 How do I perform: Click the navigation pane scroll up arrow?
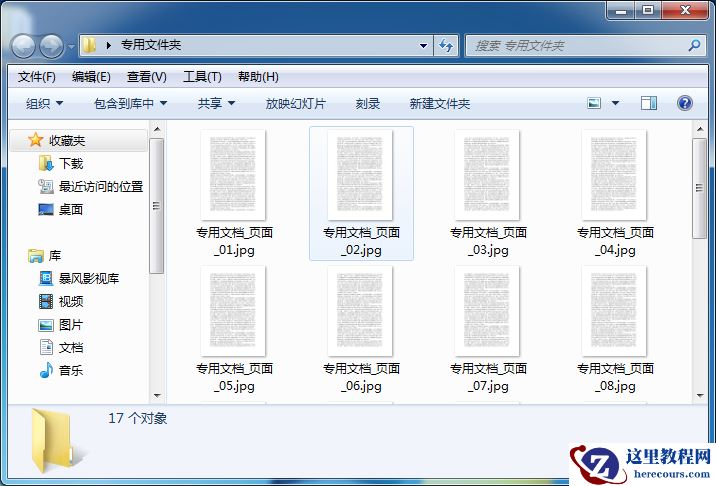pos(157,129)
